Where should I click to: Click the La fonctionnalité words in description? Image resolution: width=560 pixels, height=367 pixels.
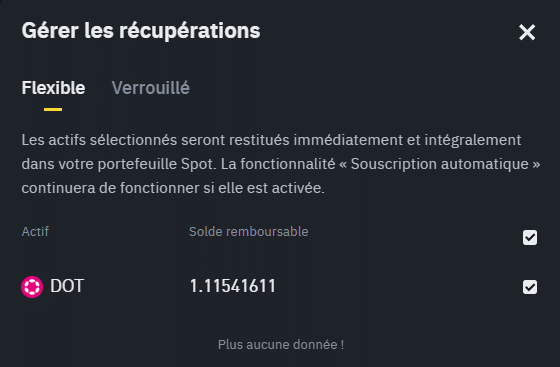click(278, 164)
